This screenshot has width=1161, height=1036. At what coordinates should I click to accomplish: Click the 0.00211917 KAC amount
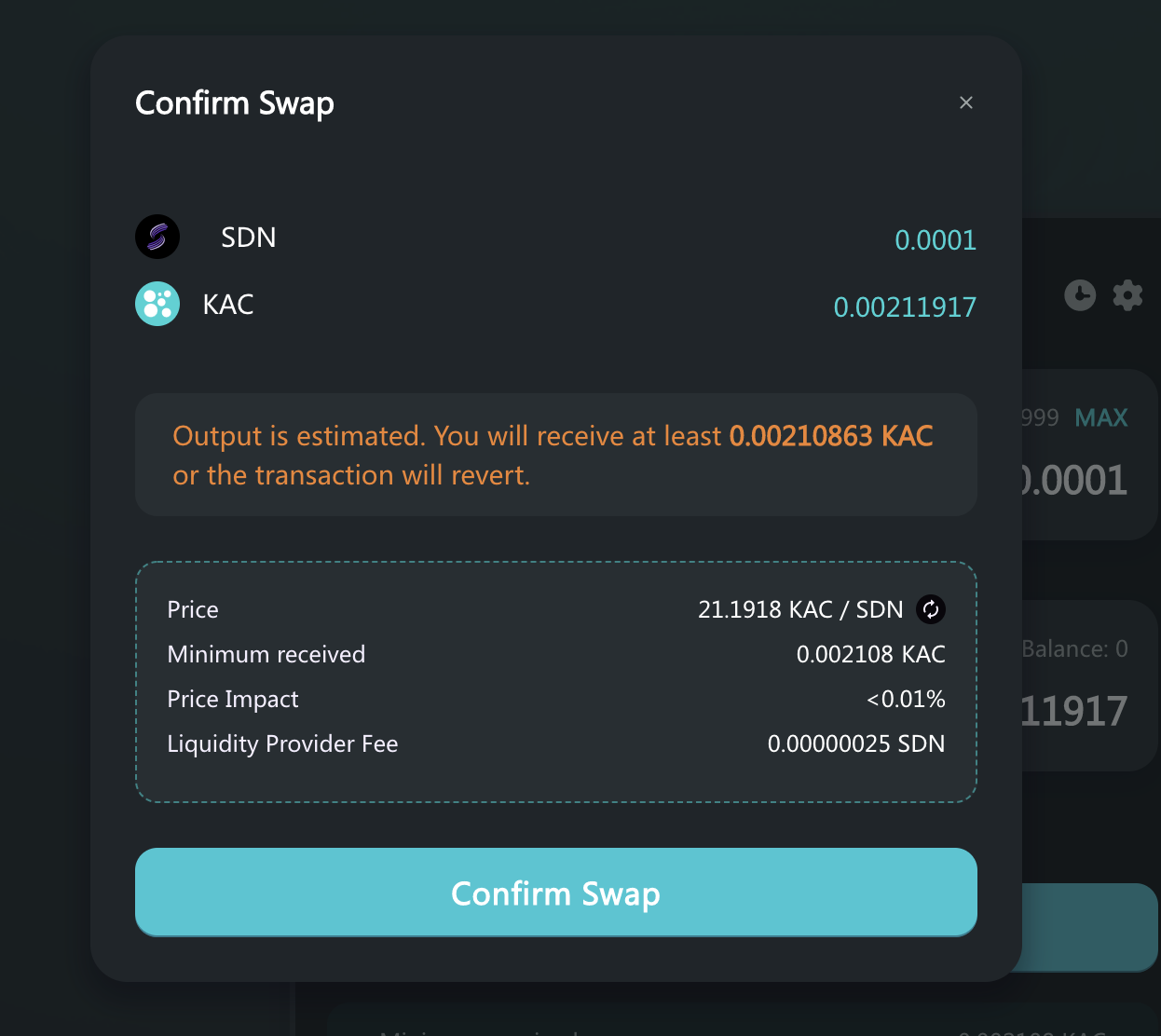tap(905, 307)
